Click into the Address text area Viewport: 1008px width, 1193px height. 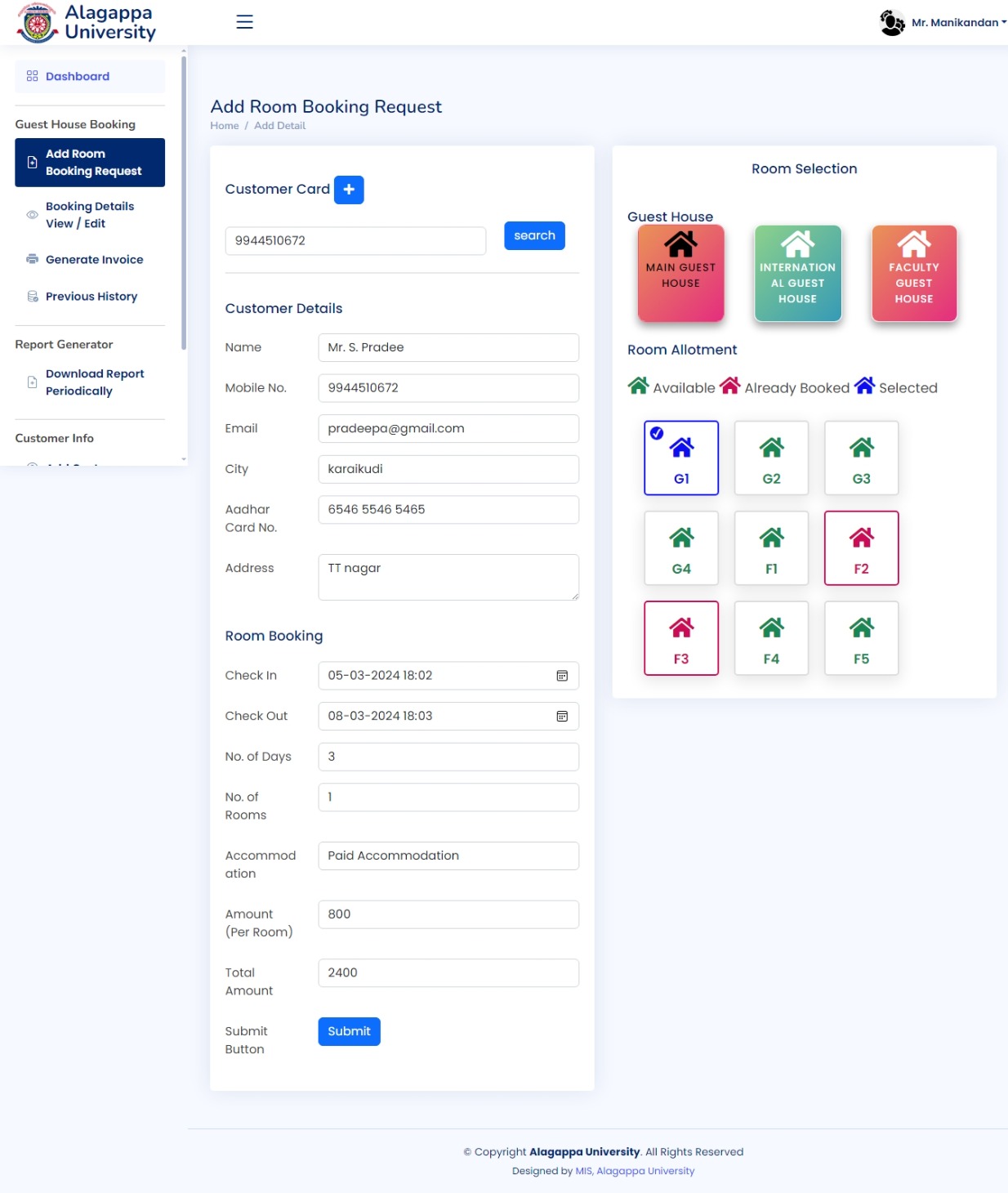[448, 577]
